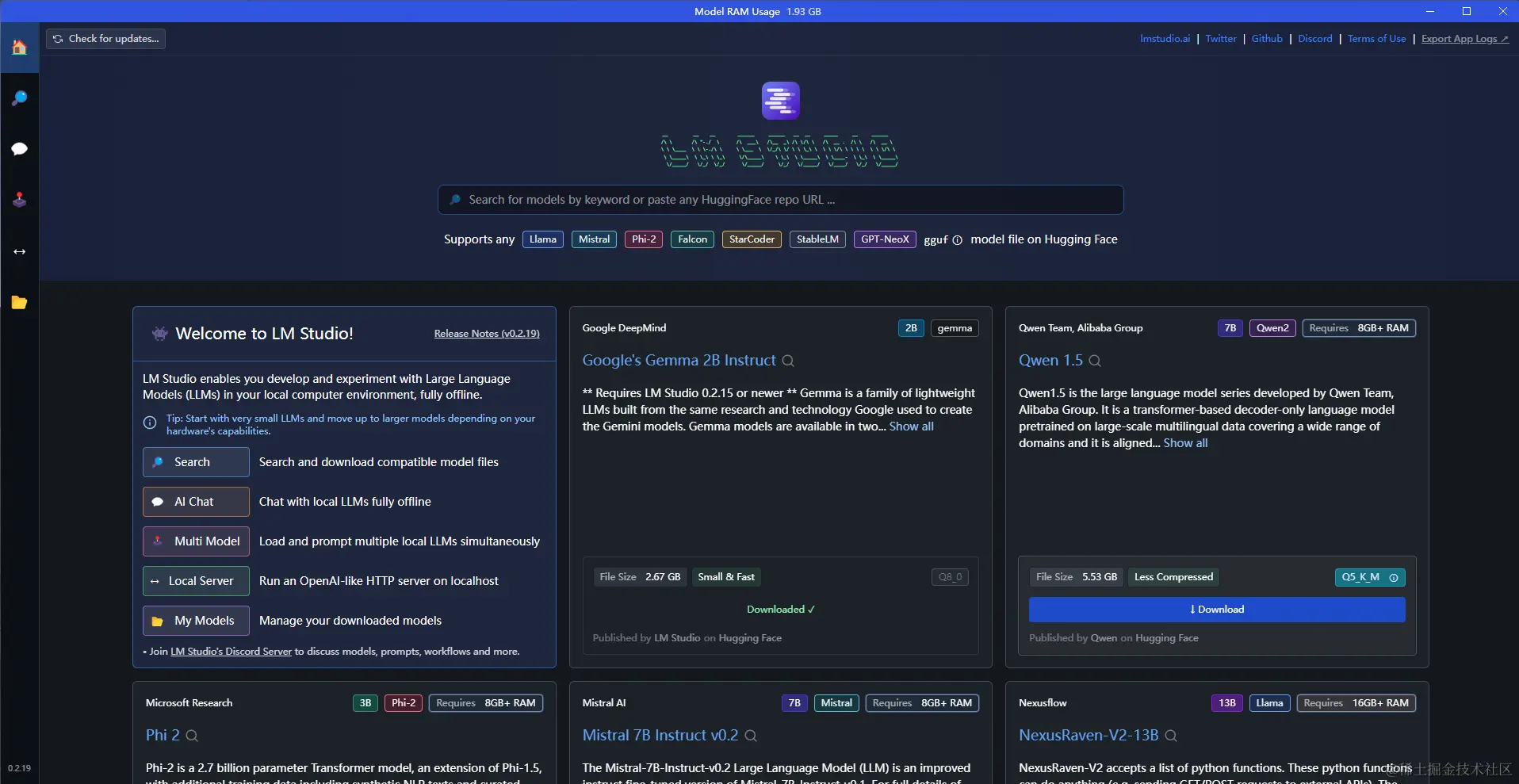This screenshot has height=784, width=1519.
Task: Open the Multi Model playground sidebar icon
Action: tap(19, 200)
